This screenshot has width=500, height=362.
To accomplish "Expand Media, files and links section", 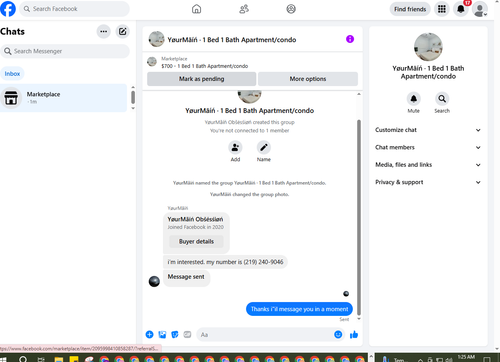I will point(428,165).
